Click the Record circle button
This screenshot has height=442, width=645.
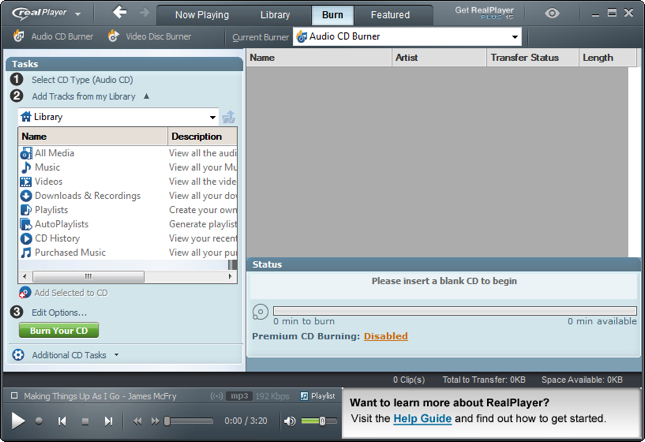click(x=39, y=421)
